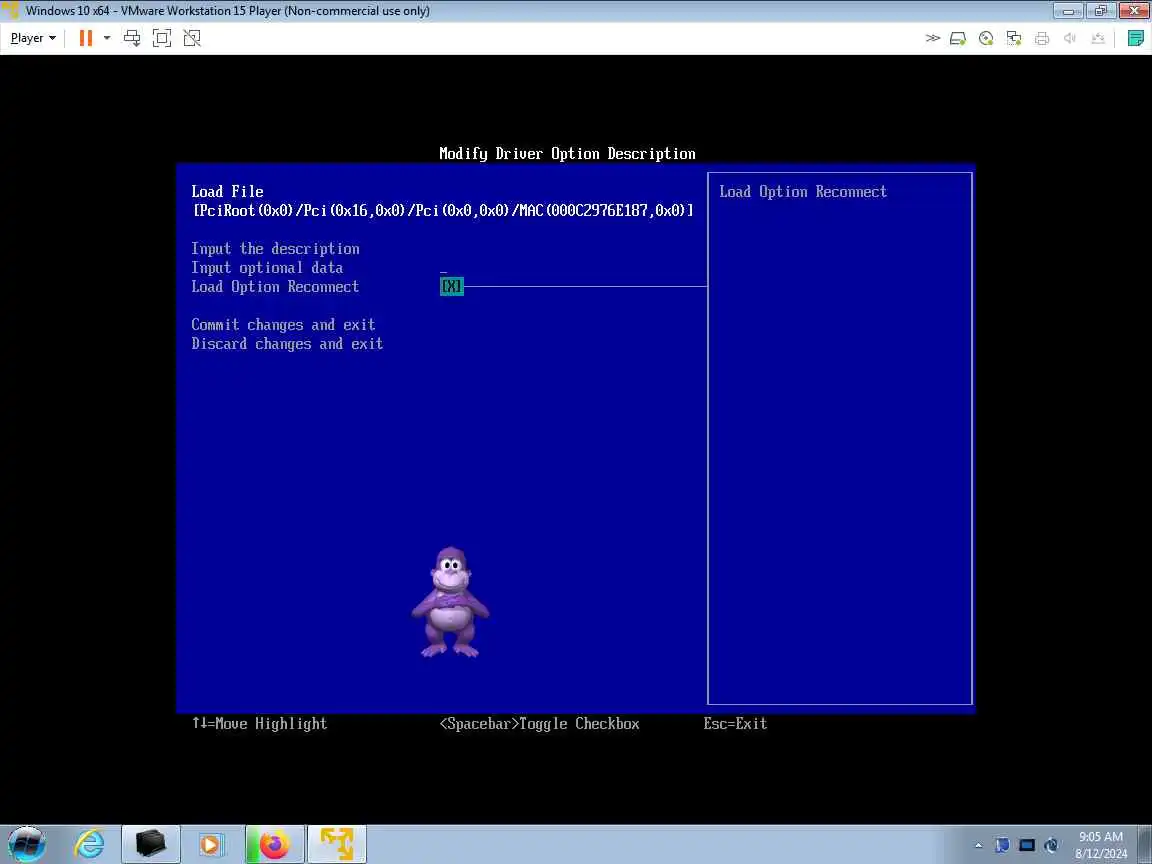Open the Action Center flag tray icon

pos(1002,846)
